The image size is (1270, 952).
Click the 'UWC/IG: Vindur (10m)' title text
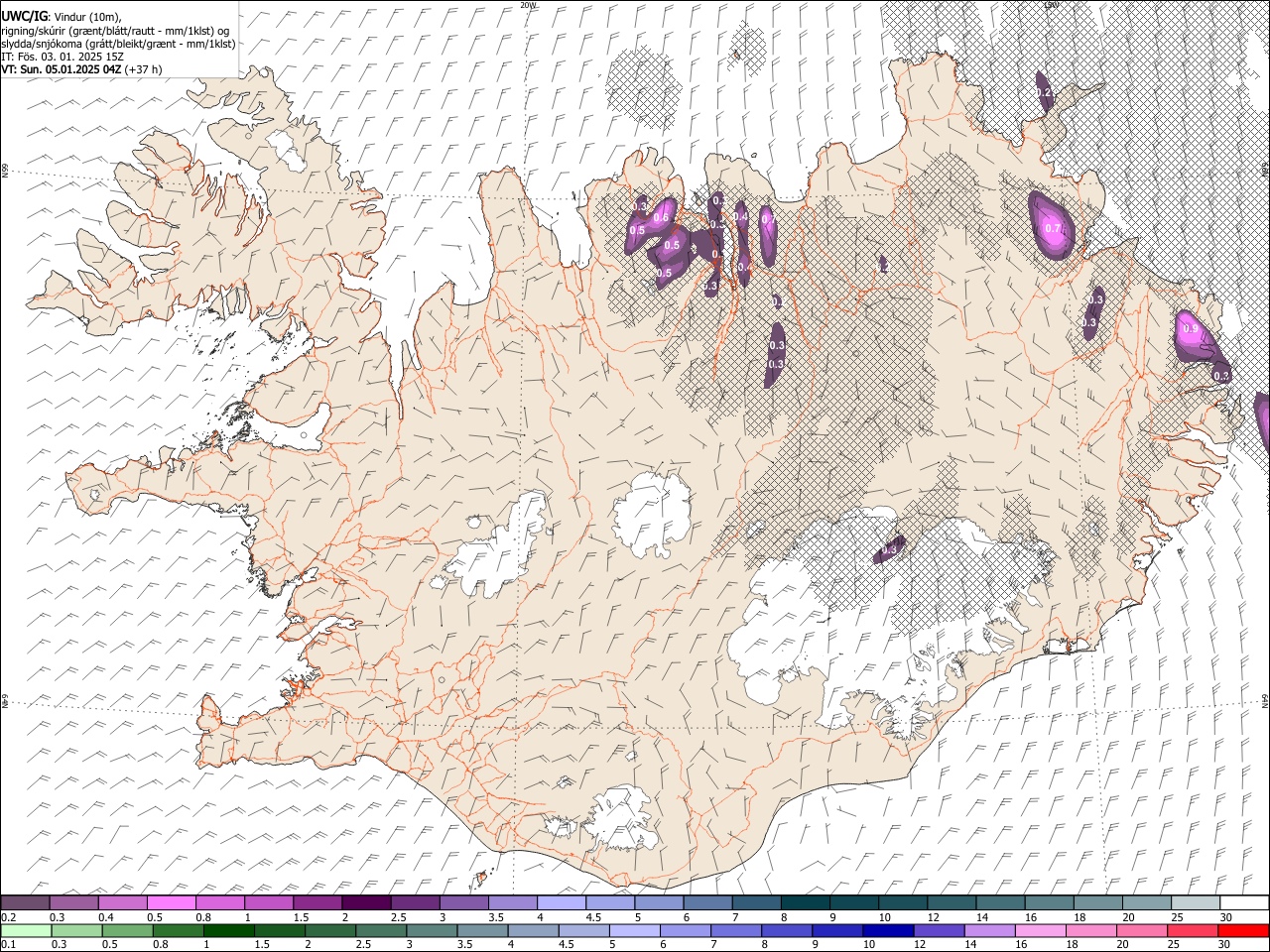click(61, 17)
